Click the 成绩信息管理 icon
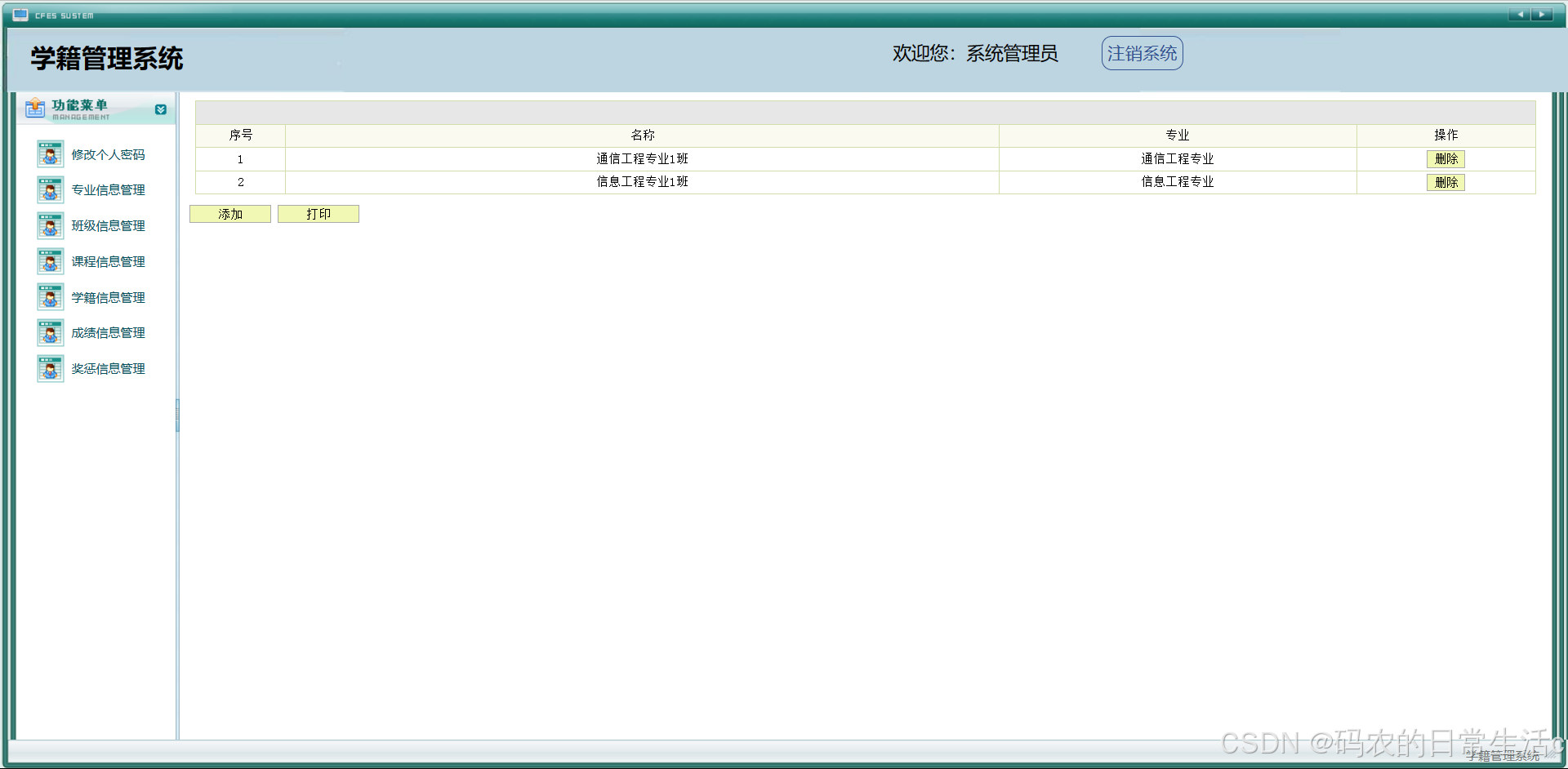The height and width of the screenshot is (769, 1568). tap(50, 332)
